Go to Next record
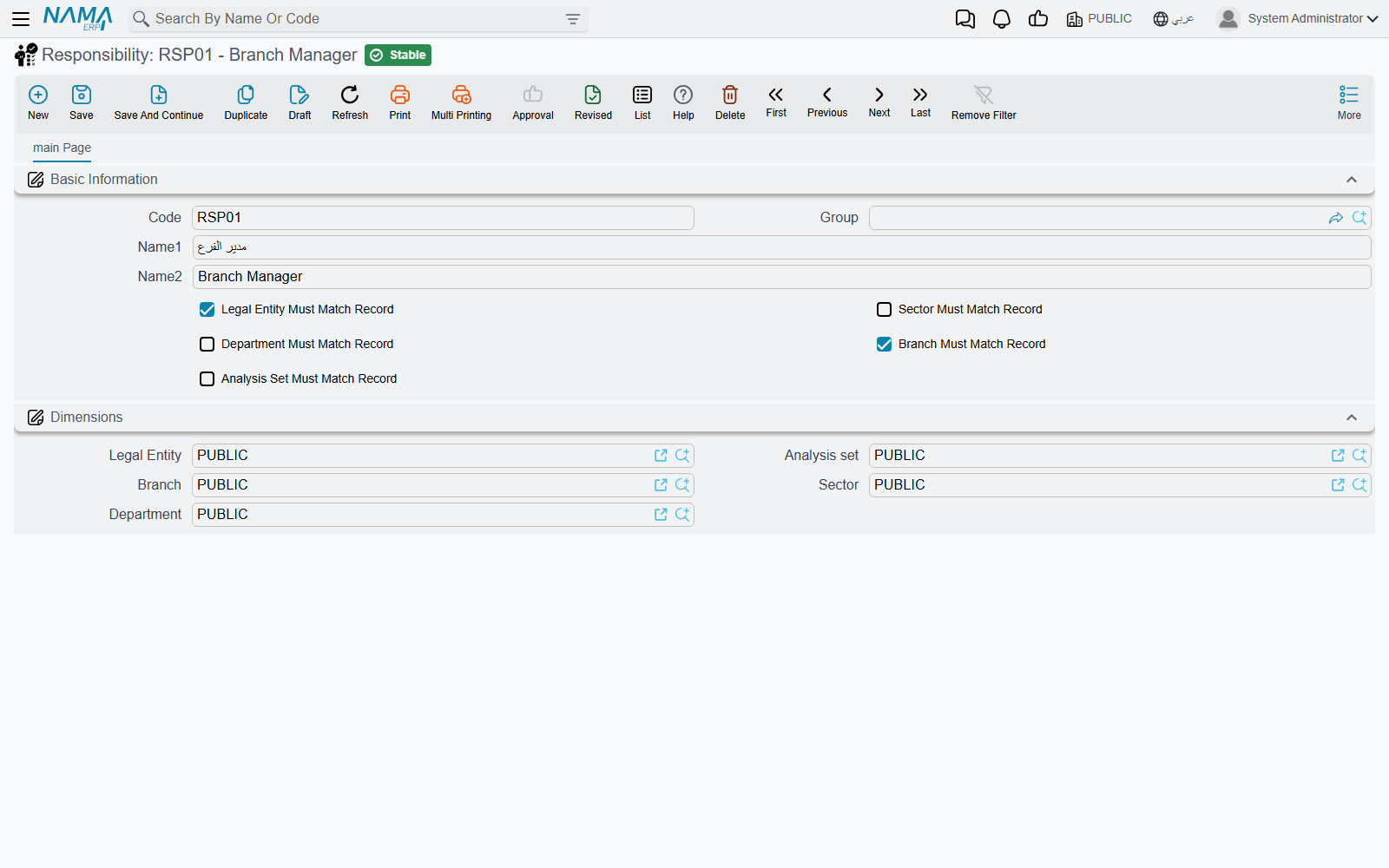 pos(879,102)
